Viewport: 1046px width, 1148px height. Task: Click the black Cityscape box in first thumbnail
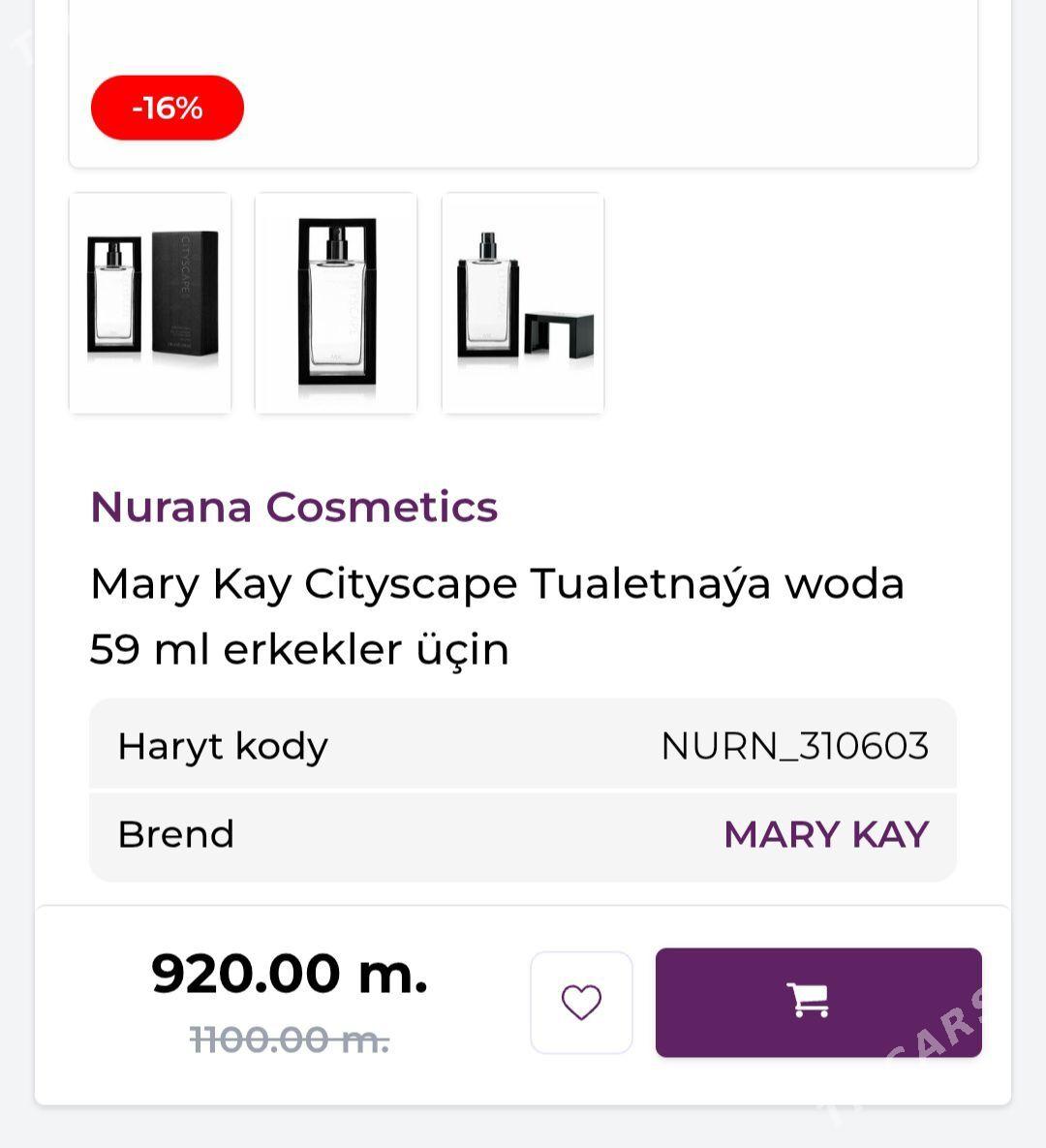tap(186, 294)
